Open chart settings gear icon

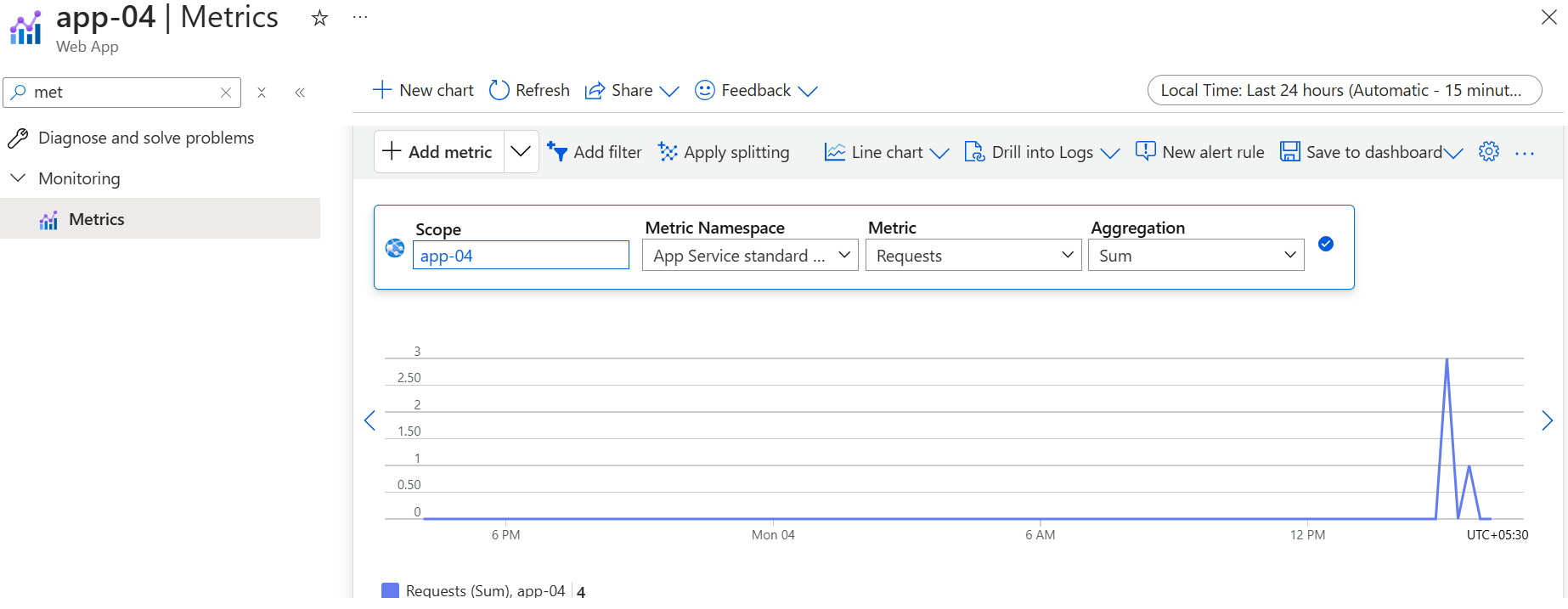point(1489,151)
